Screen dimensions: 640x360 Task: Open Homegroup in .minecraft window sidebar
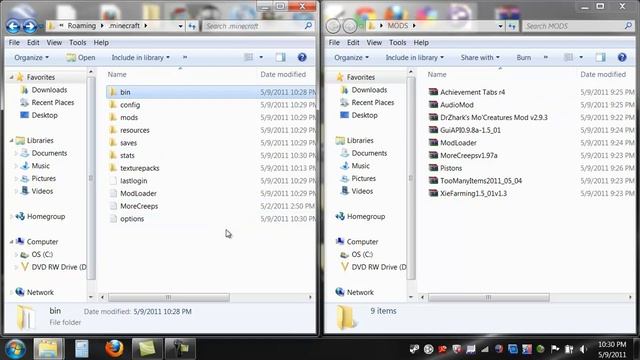(46, 216)
